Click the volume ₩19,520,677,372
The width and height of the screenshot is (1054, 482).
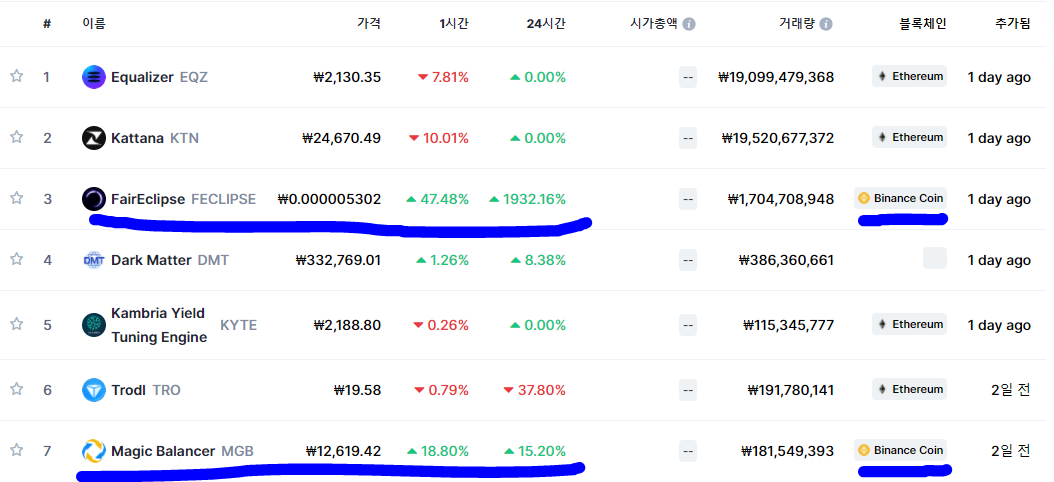pos(778,138)
